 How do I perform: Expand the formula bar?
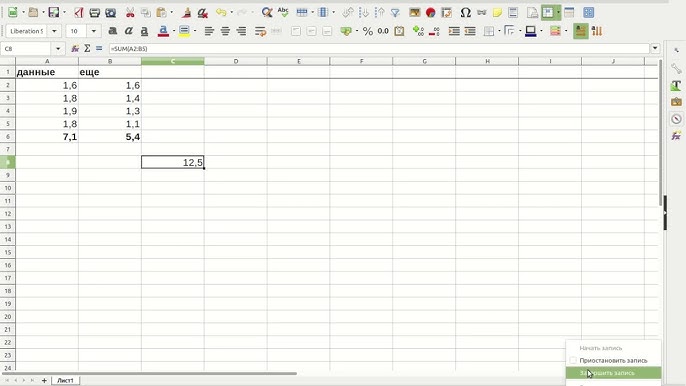pyautogui.click(x=655, y=48)
